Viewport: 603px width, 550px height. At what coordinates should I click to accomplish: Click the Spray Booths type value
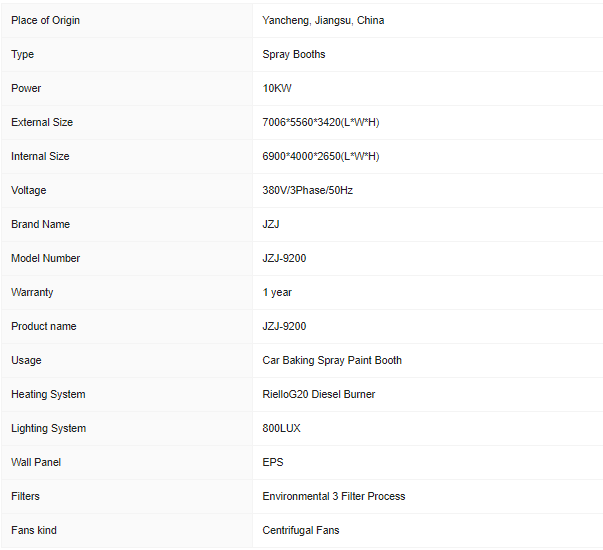coord(294,54)
